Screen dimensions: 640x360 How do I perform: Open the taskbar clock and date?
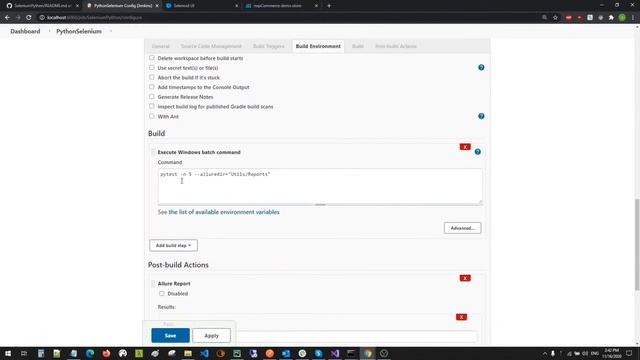pos(611,353)
